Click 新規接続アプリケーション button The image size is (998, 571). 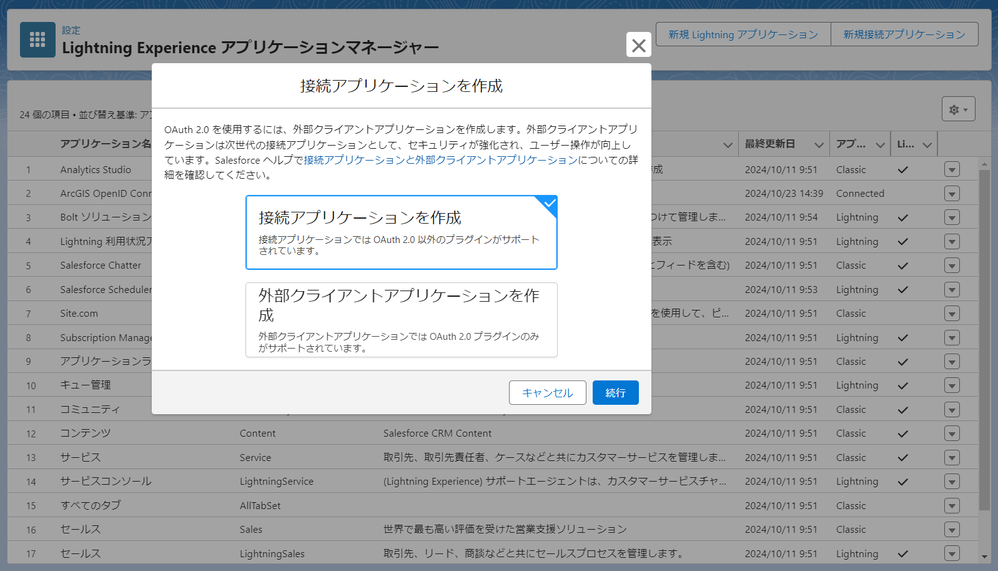coord(904,34)
